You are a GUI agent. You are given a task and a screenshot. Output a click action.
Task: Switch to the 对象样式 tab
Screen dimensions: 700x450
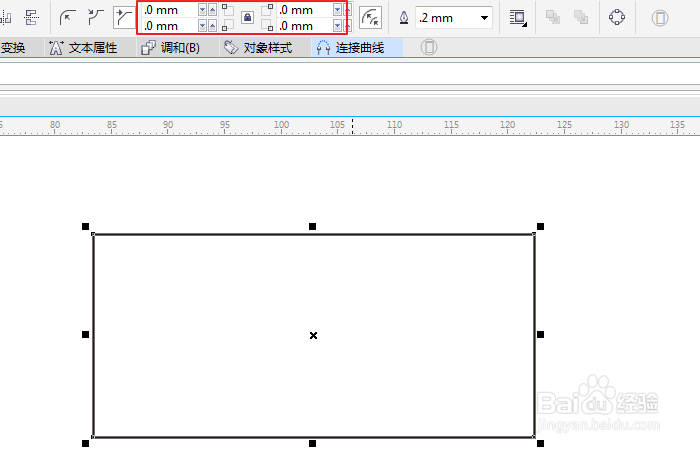[266, 47]
